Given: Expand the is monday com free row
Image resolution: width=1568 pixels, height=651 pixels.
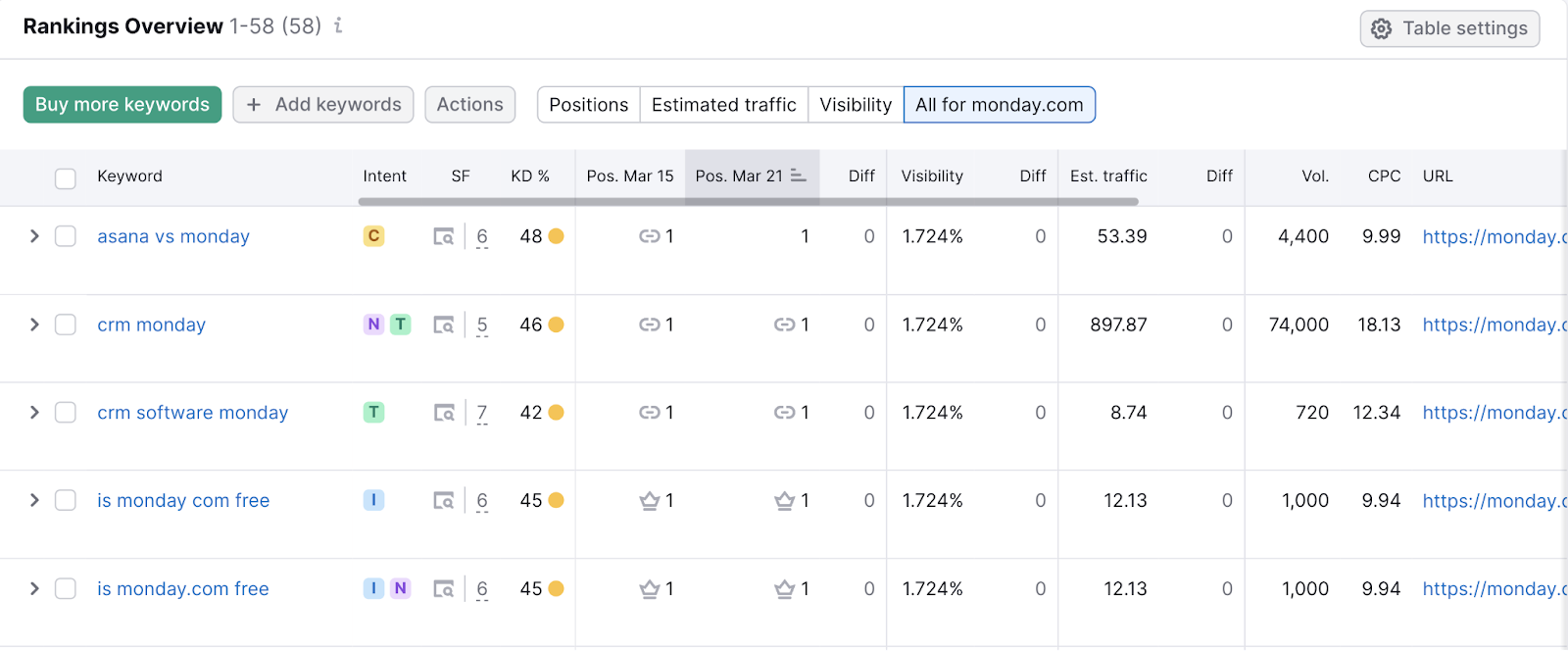Looking at the screenshot, I should [x=34, y=500].
